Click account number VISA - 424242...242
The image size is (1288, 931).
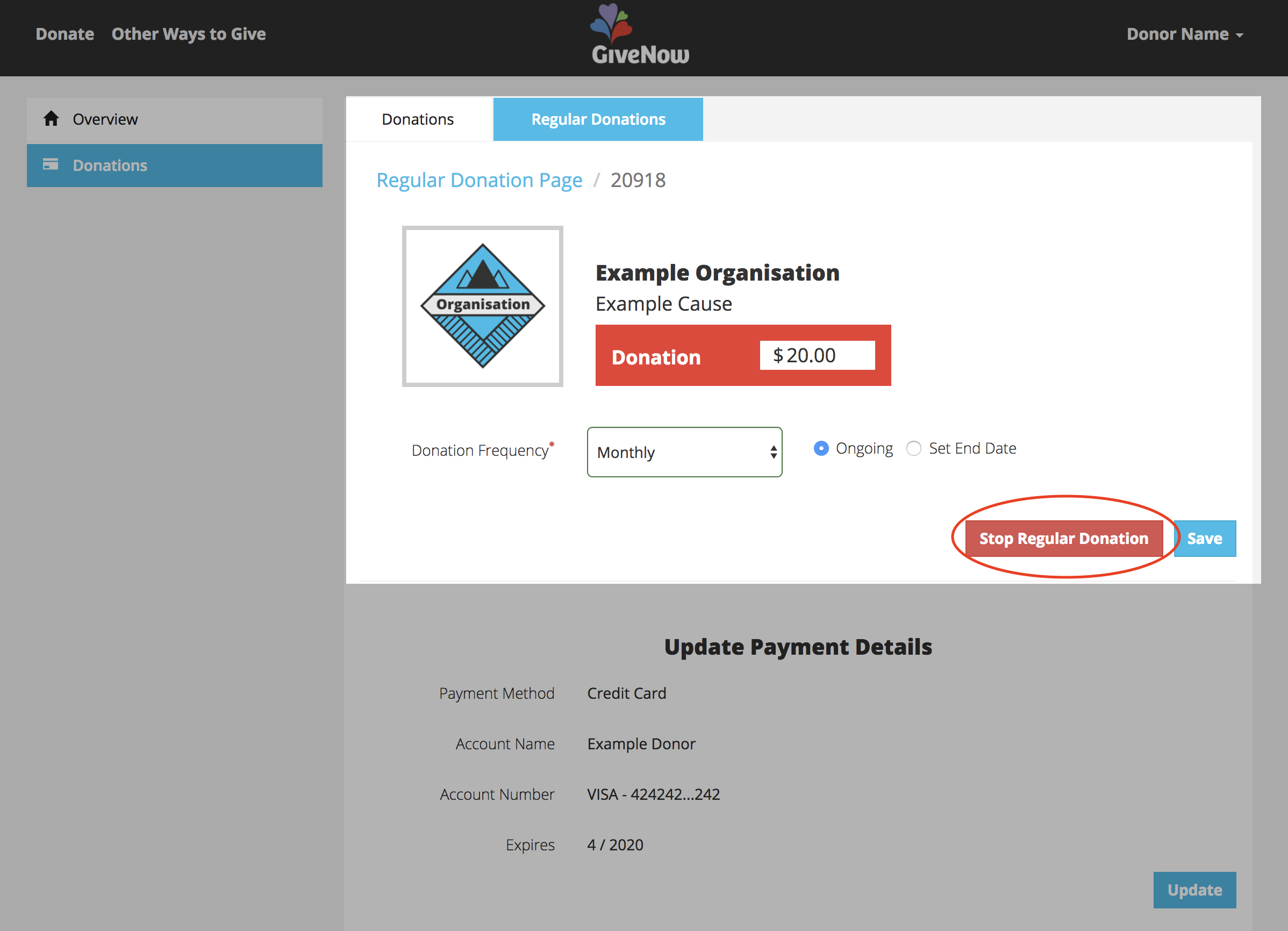click(654, 794)
